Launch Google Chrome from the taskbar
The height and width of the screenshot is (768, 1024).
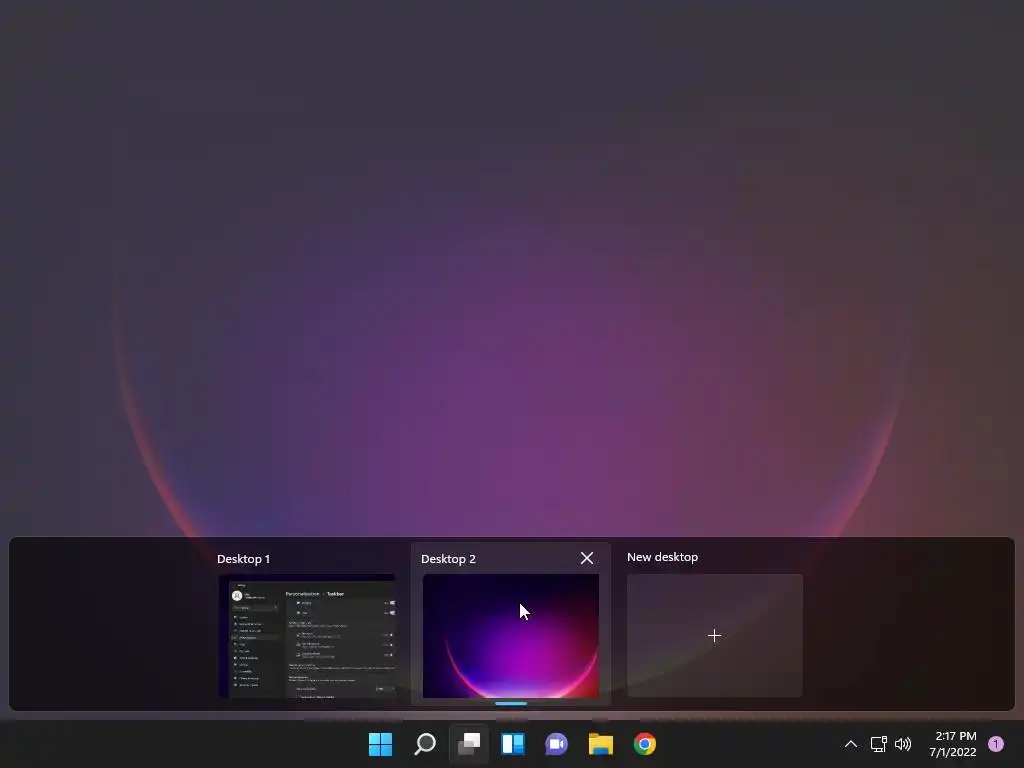pos(645,744)
